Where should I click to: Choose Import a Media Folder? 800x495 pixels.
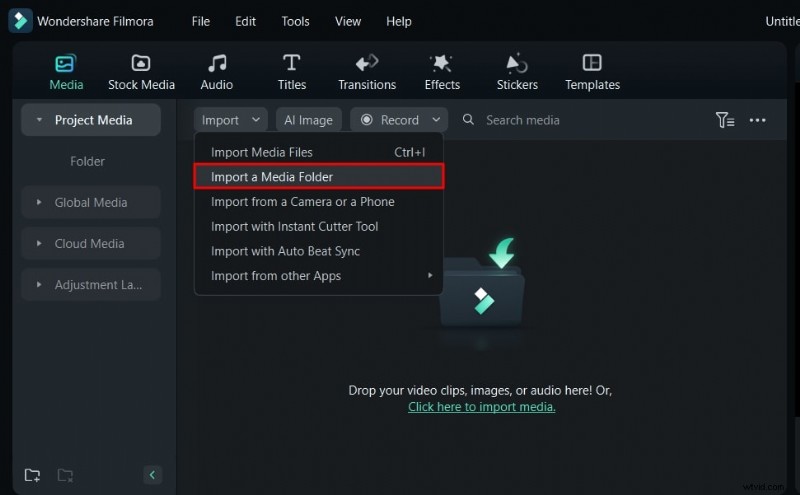pyautogui.click(x=317, y=177)
